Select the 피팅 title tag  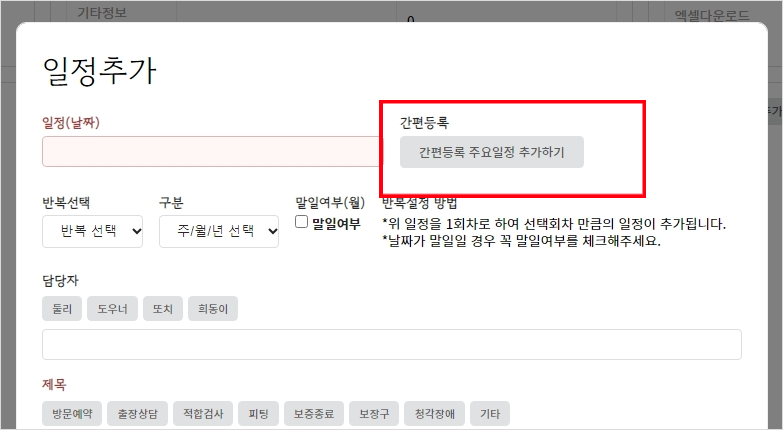point(258,414)
